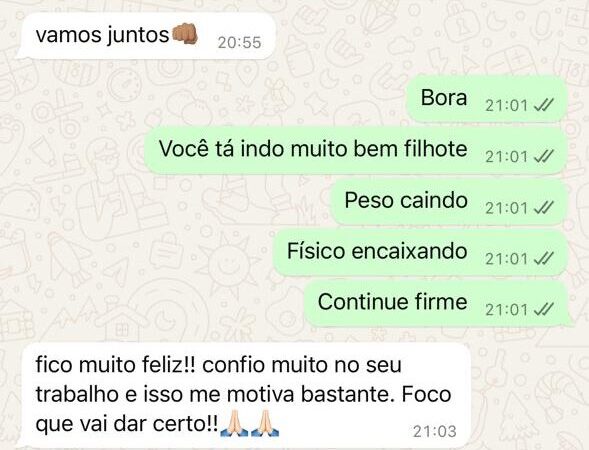The height and width of the screenshot is (450, 589).
Task: Tap the 21:03 timestamp on last message
Action: click(435, 431)
